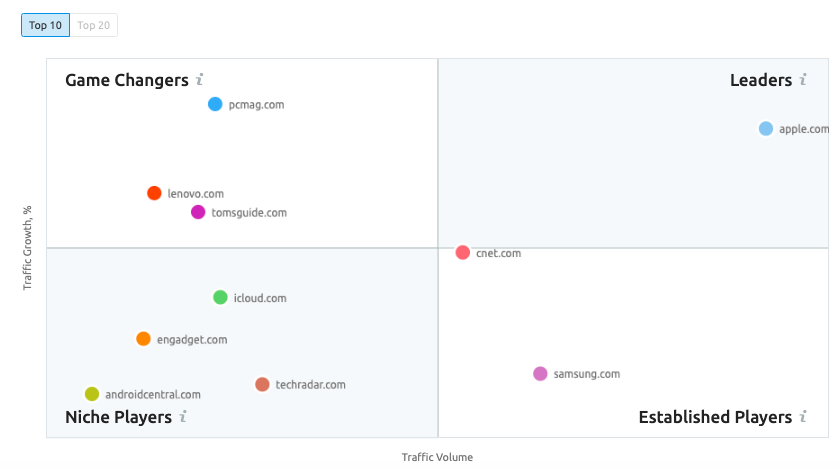Click the pcmag.com blue data point
The width and height of the screenshot is (839, 468).
215,104
